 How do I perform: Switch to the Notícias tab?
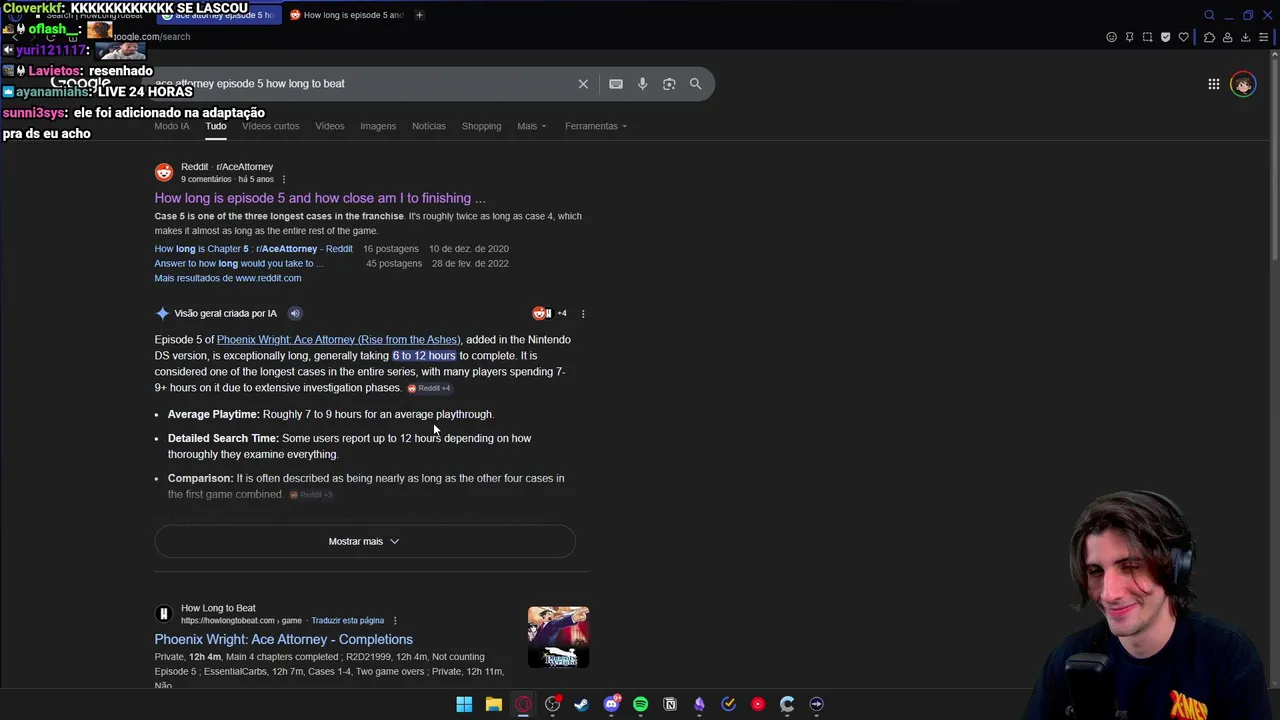[429, 126]
